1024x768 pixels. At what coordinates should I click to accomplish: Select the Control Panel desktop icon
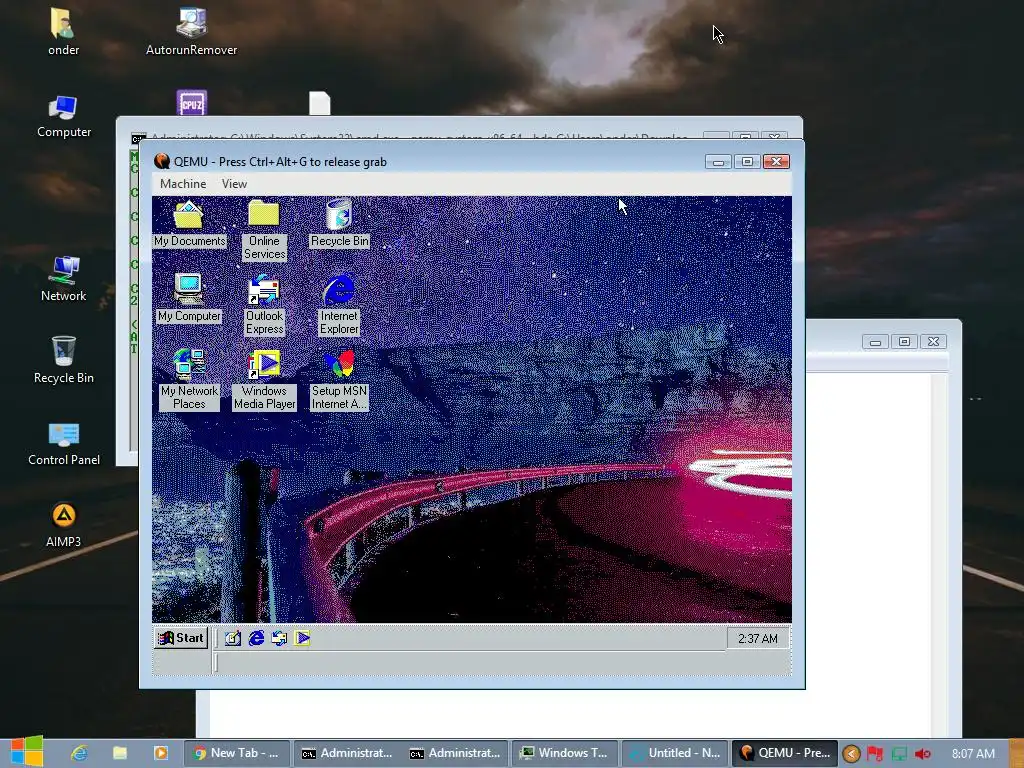(x=63, y=443)
